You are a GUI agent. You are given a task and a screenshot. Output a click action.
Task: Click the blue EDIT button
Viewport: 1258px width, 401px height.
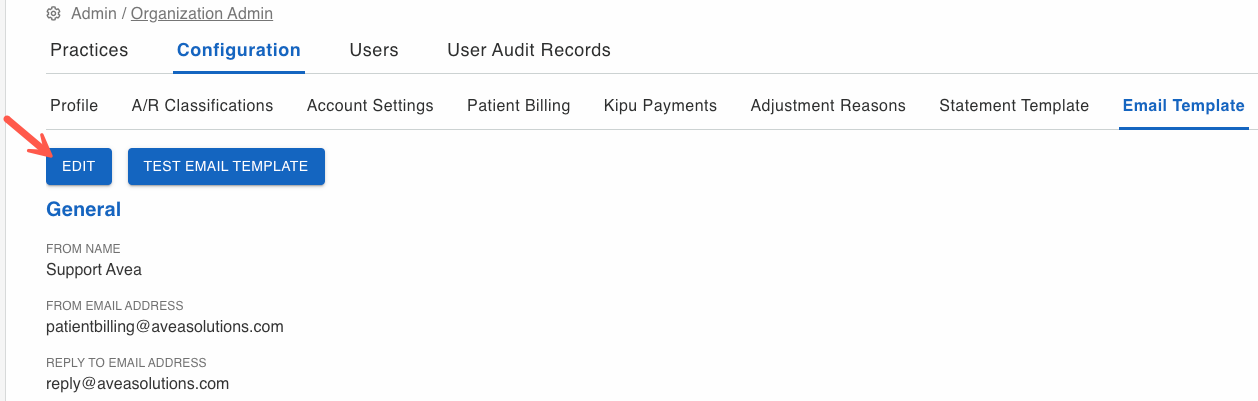[79, 166]
